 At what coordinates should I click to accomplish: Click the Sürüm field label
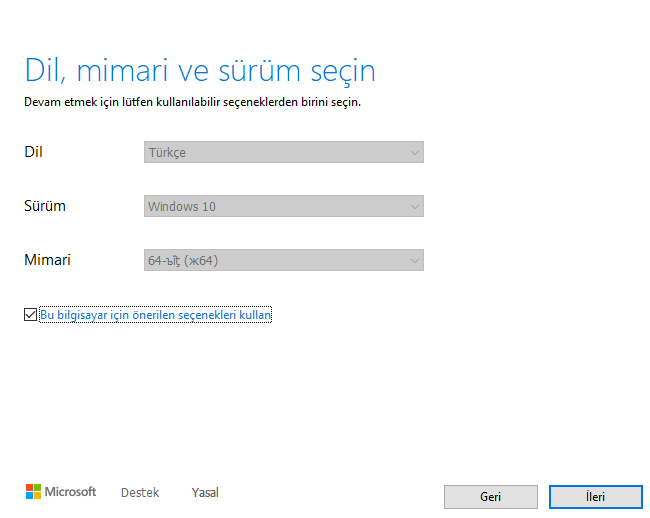tap(45, 206)
